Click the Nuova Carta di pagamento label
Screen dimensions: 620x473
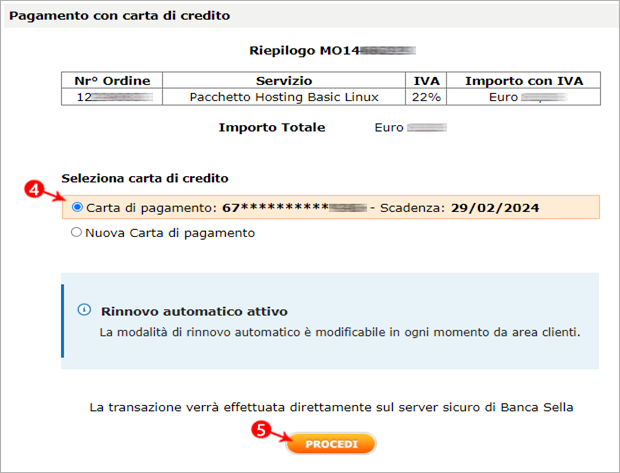click(x=170, y=233)
